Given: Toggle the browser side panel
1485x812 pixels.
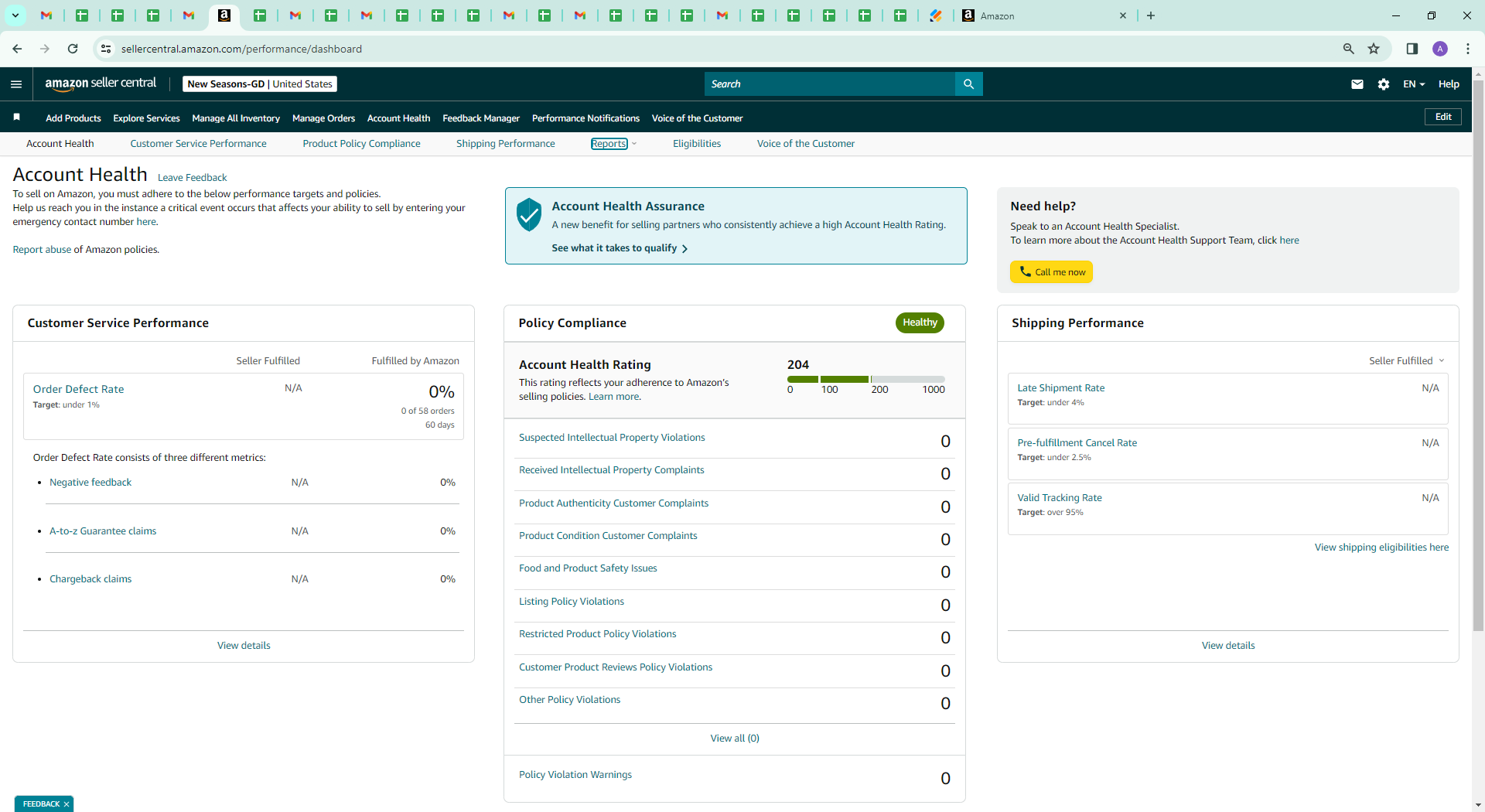Looking at the screenshot, I should pos(1412,49).
